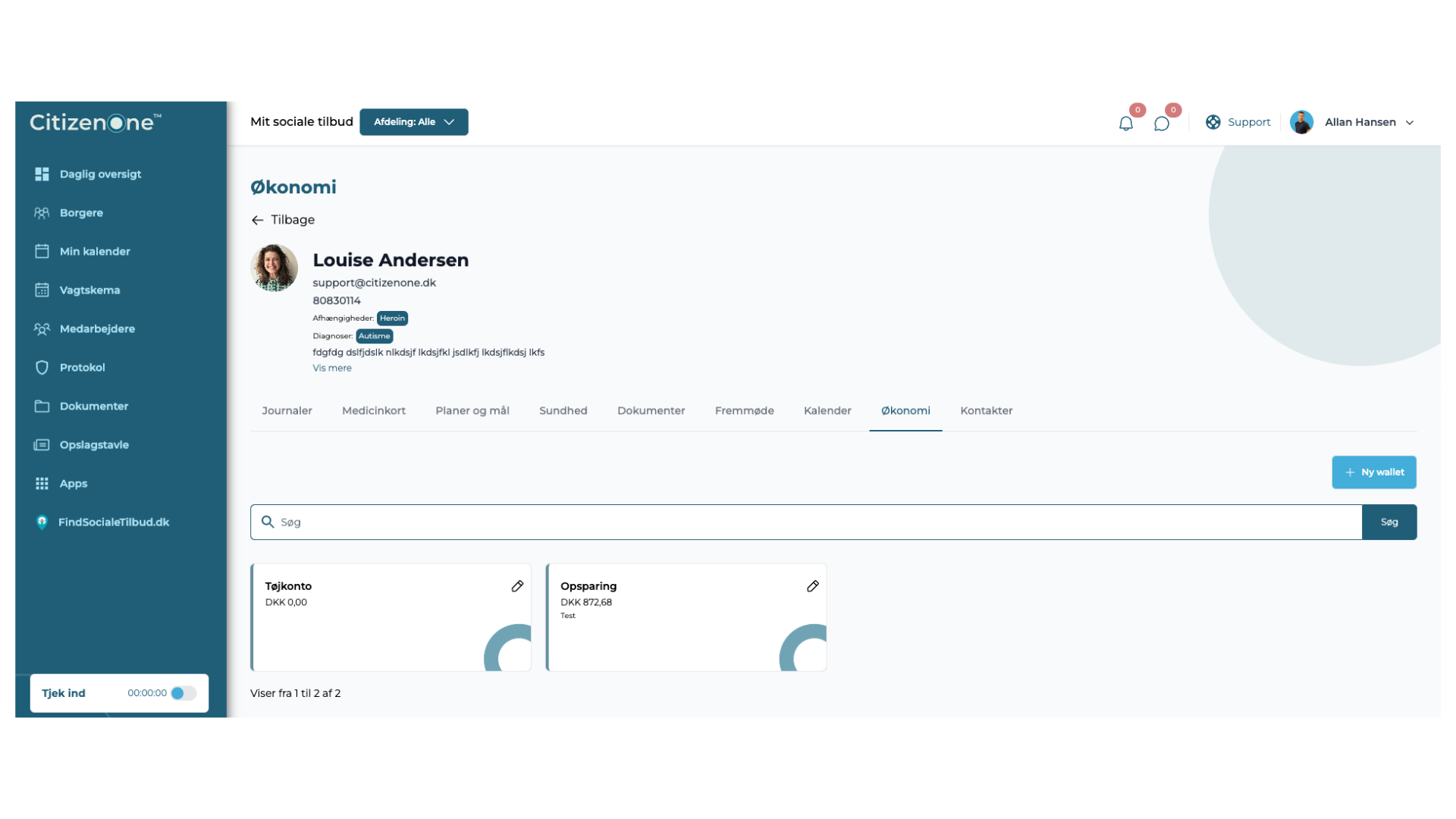Switch to the Medicinkort tab

point(374,411)
